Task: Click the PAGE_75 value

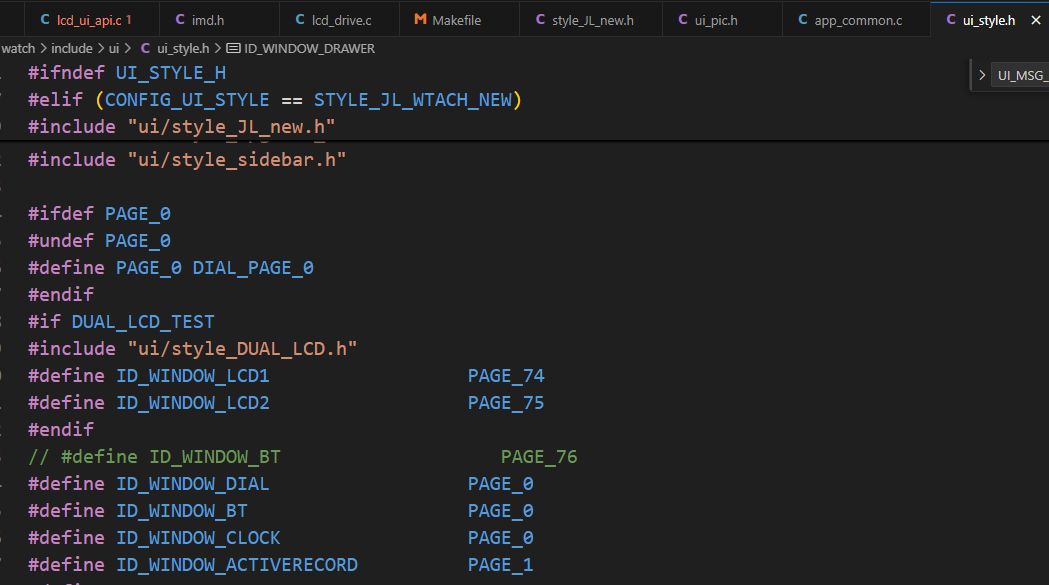Action: click(x=506, y=403)
